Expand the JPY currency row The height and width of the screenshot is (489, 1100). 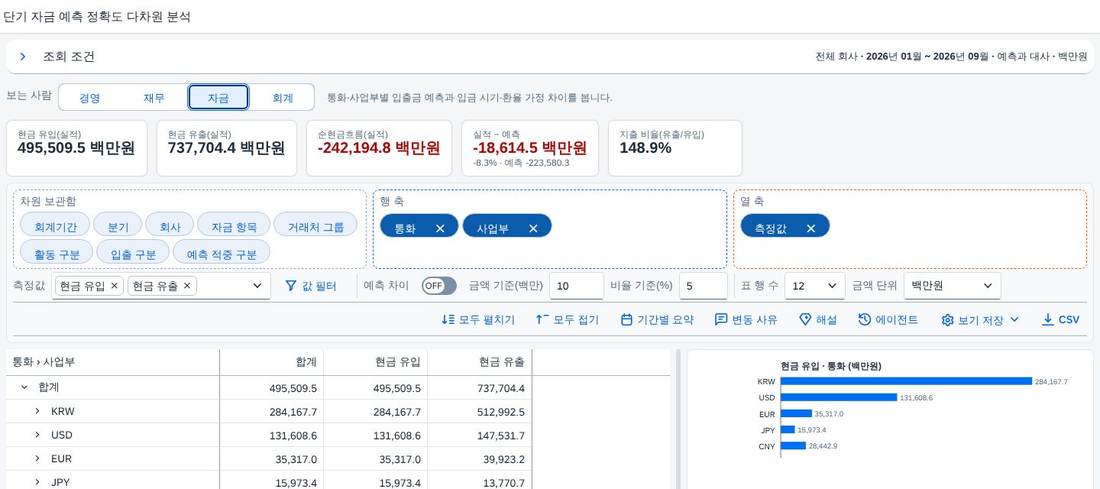[37, 482]
